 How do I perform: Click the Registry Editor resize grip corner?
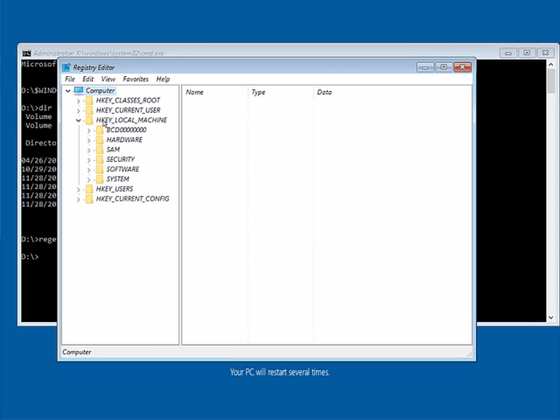(469, 354)
